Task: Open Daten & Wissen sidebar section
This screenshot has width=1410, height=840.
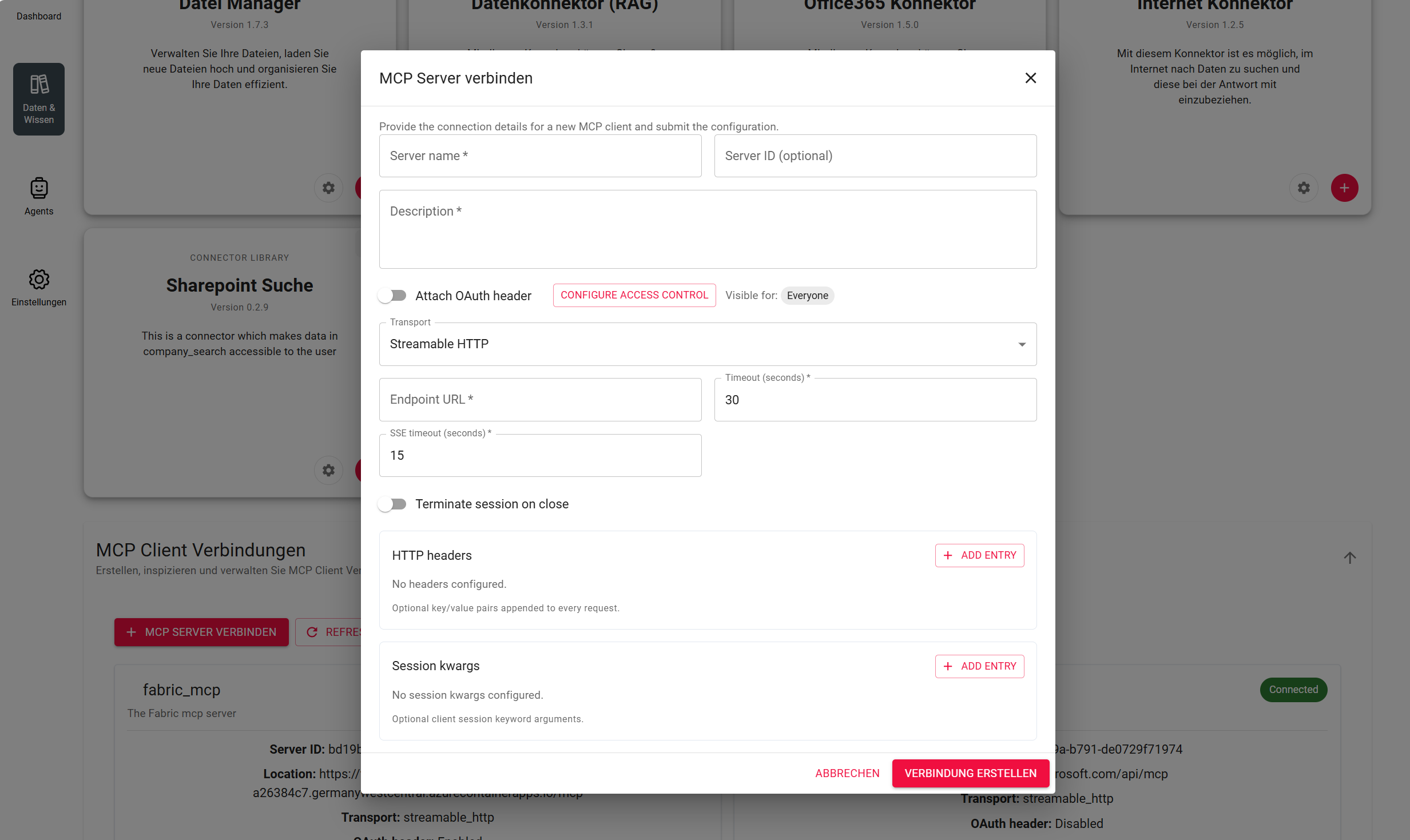Action: pos(39,99)
